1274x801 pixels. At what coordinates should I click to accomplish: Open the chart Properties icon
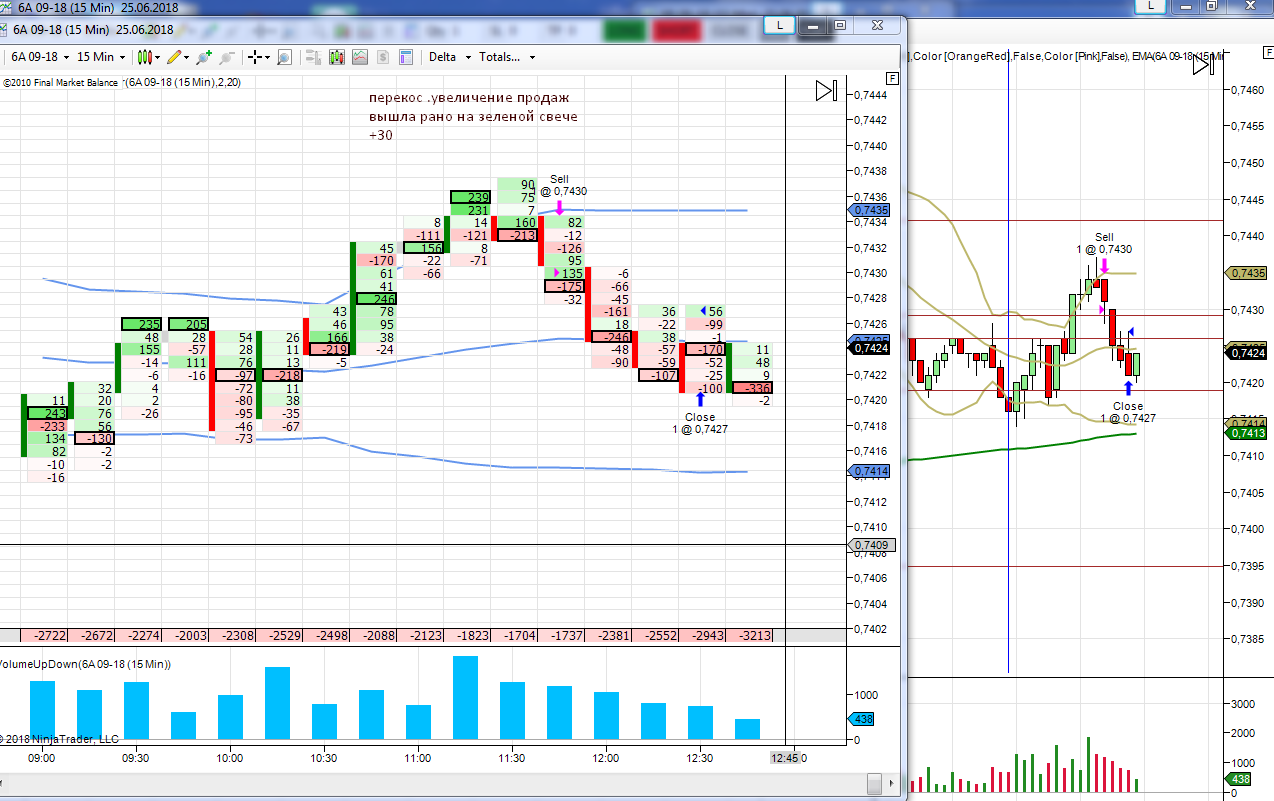(406, 57)
